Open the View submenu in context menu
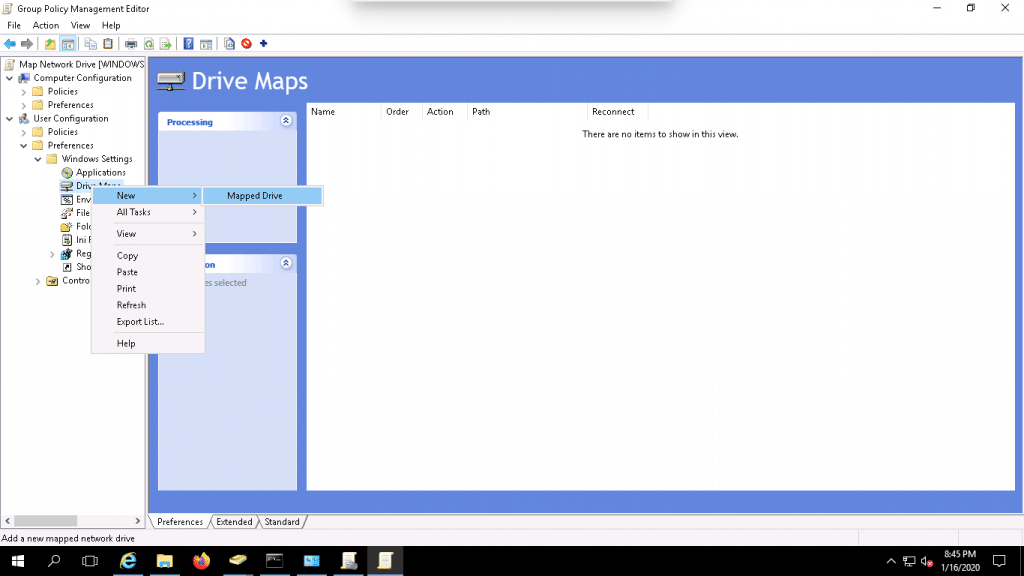Viewport: 1024px width, 576px height. 148,234
